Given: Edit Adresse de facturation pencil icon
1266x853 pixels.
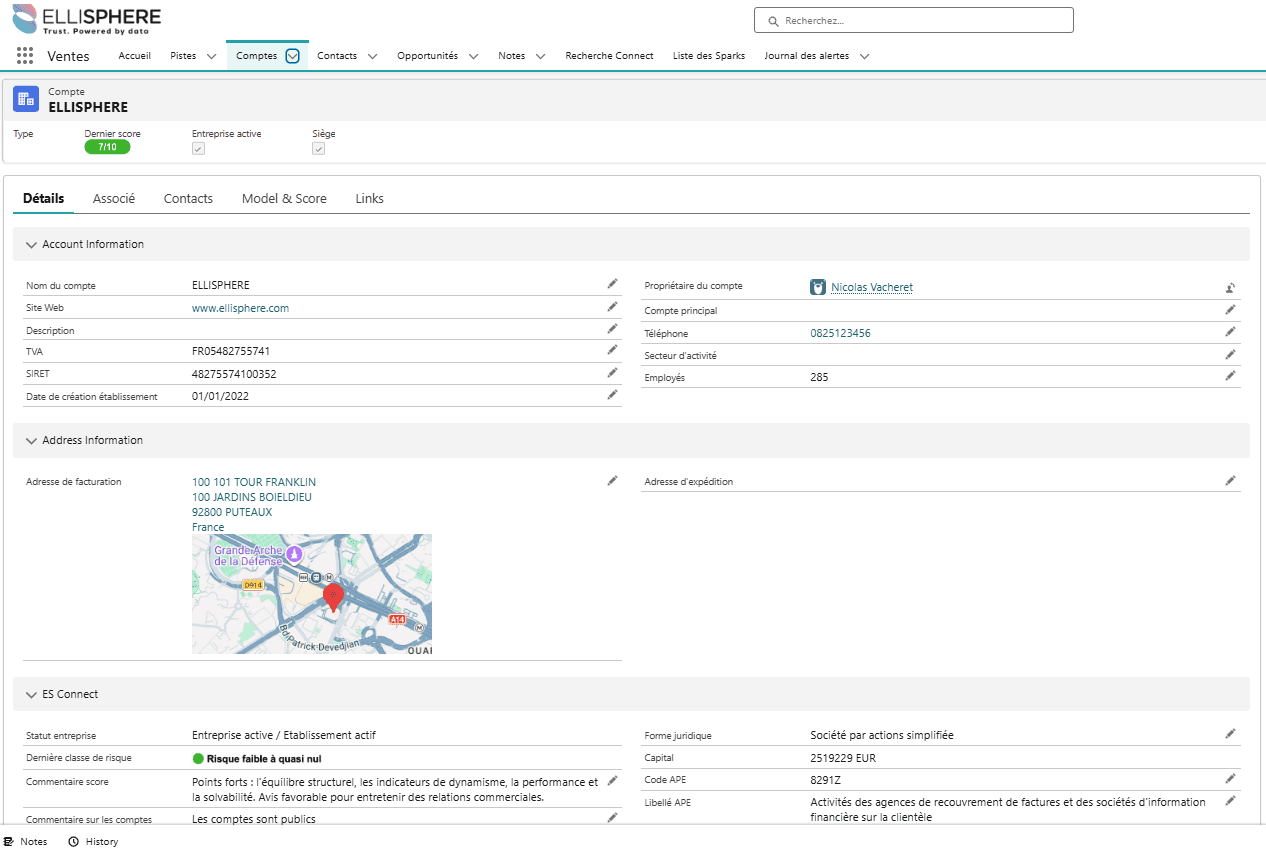Looking at the screenshot, I should coord(612,480).
